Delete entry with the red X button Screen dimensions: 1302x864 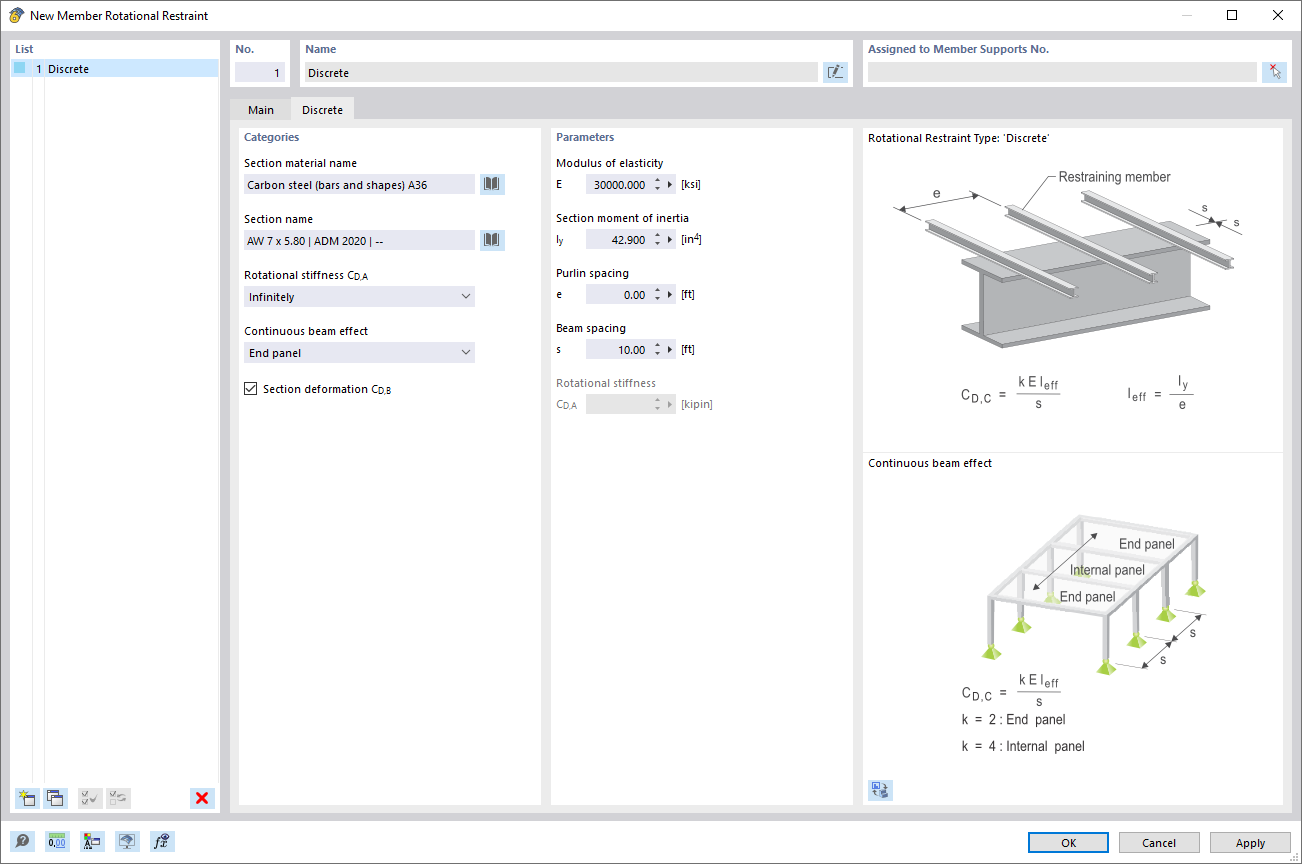pos(201,798)
